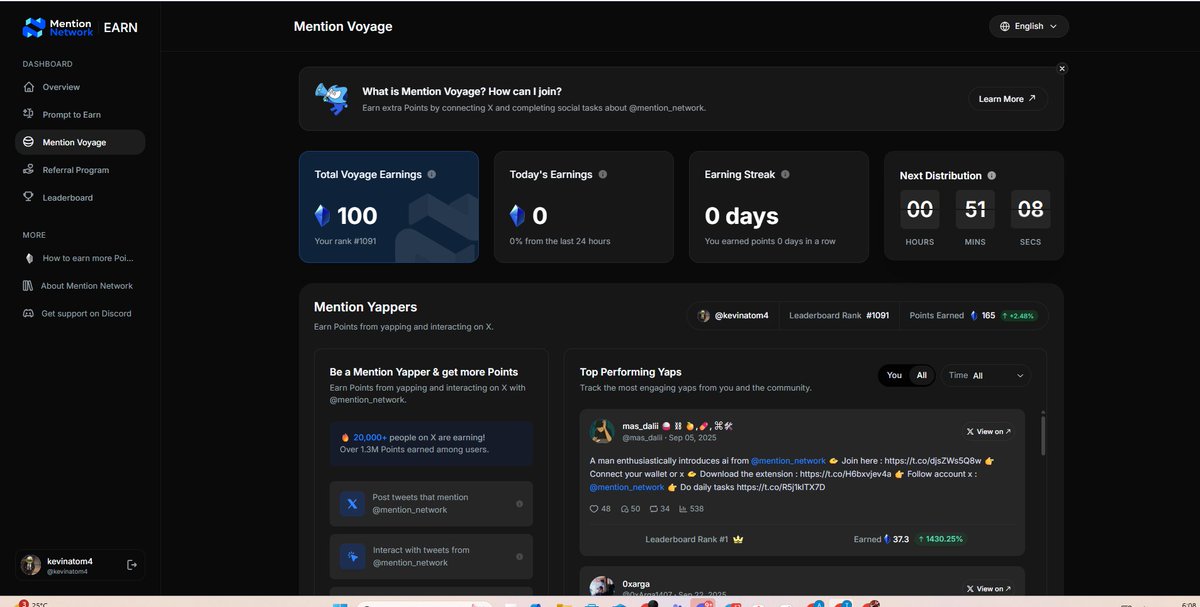Click the Mention Network logo

click(x=58, y=27)
